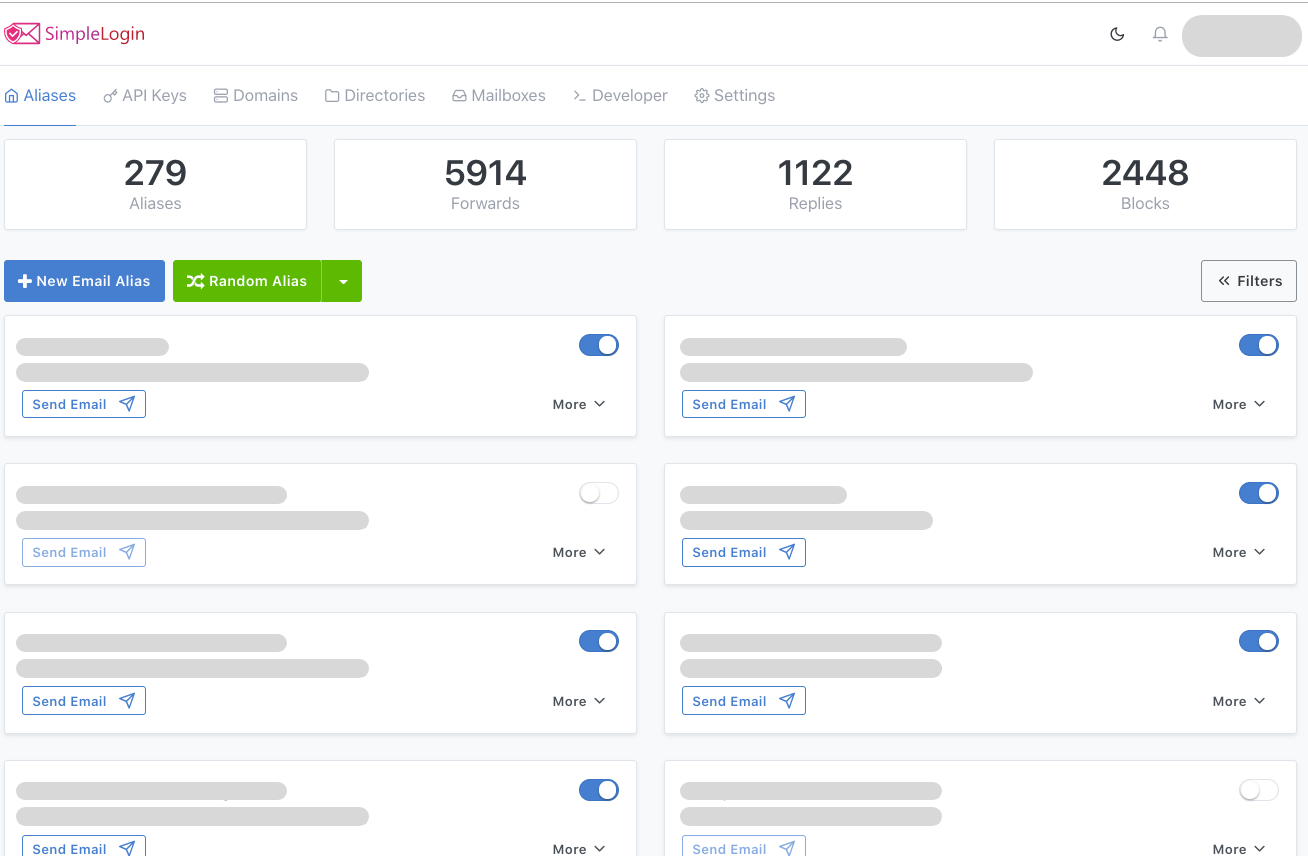1308x856 pixels.
Task: Switch to dark mode with moon icon
Action: coord(1118,34)
